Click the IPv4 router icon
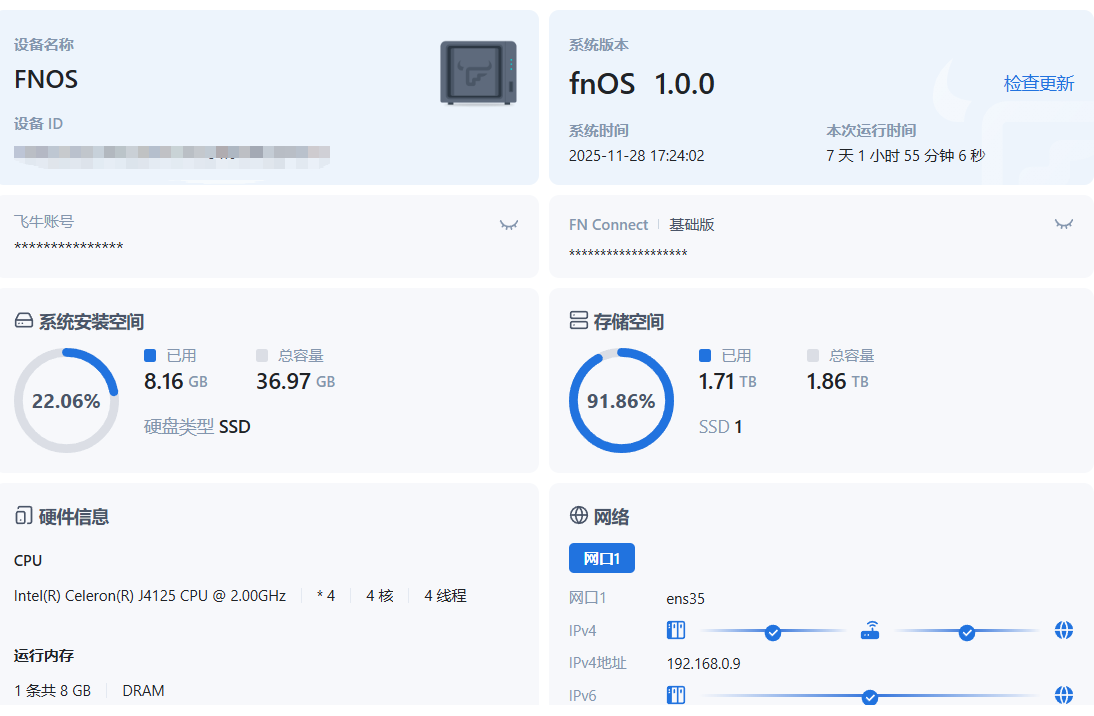This screenshot has height=716, width=1094. click(869, 630)
